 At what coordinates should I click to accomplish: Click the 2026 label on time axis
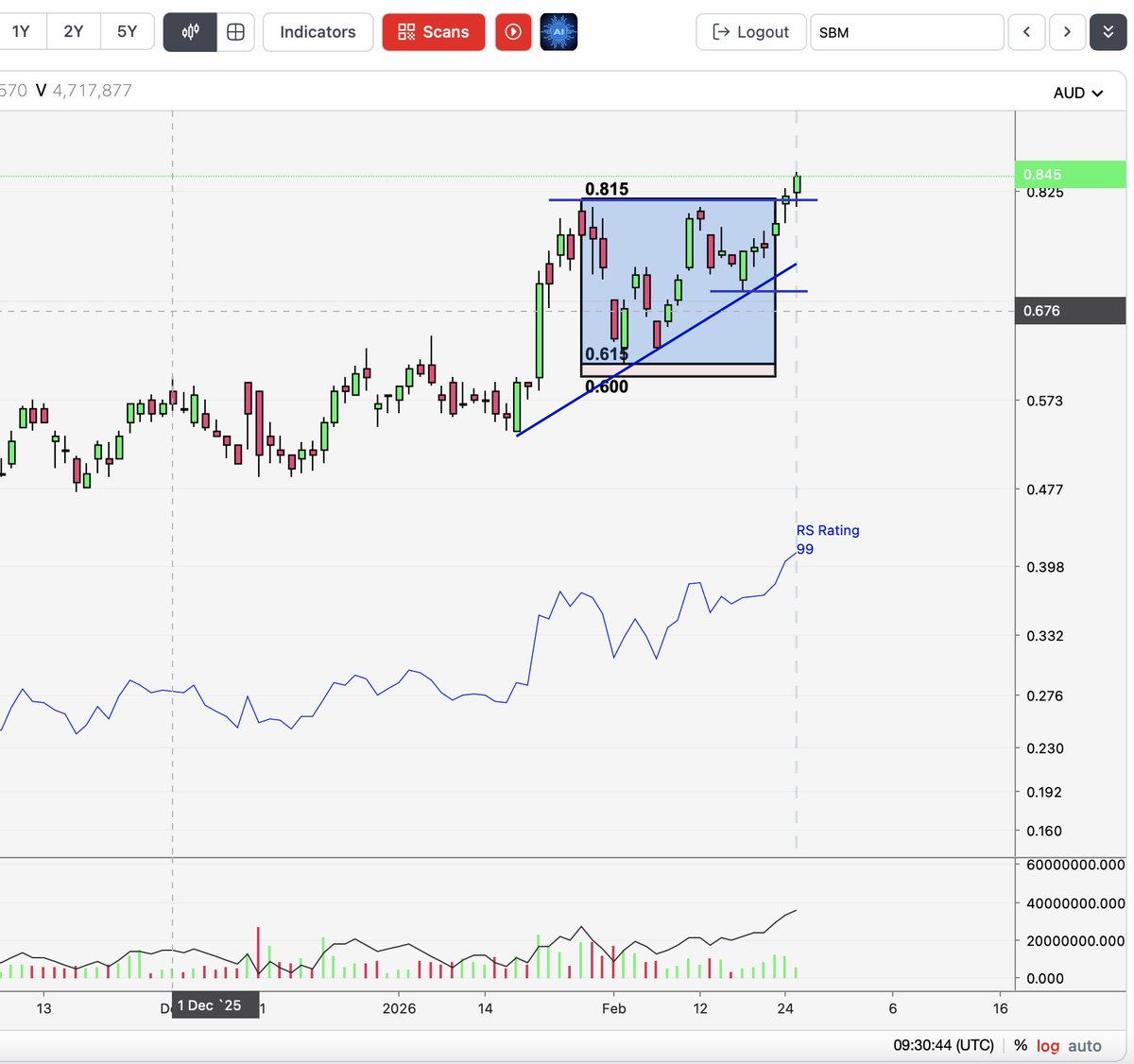click(400, 1008)
